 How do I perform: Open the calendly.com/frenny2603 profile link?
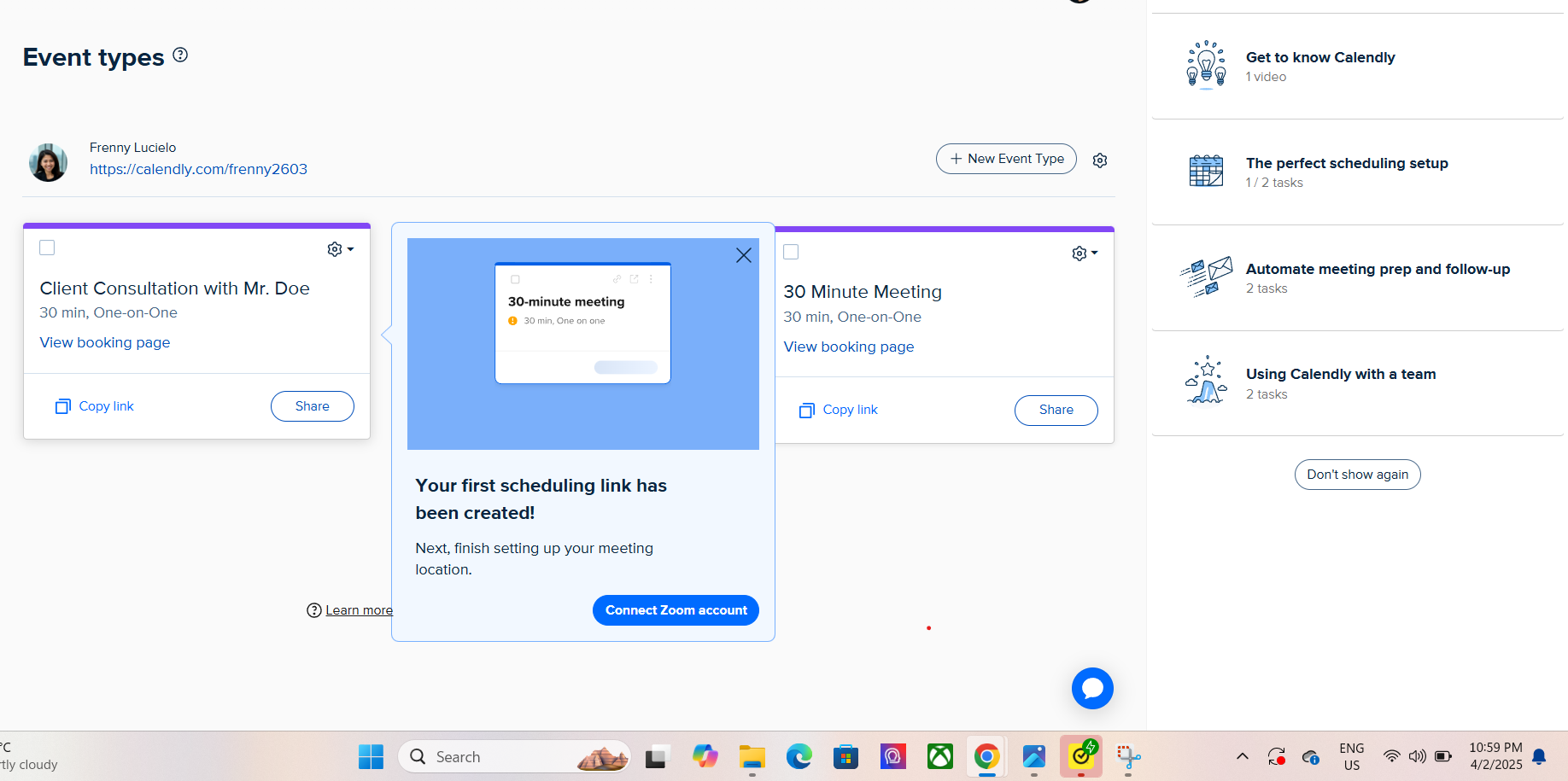coord(198,169)
